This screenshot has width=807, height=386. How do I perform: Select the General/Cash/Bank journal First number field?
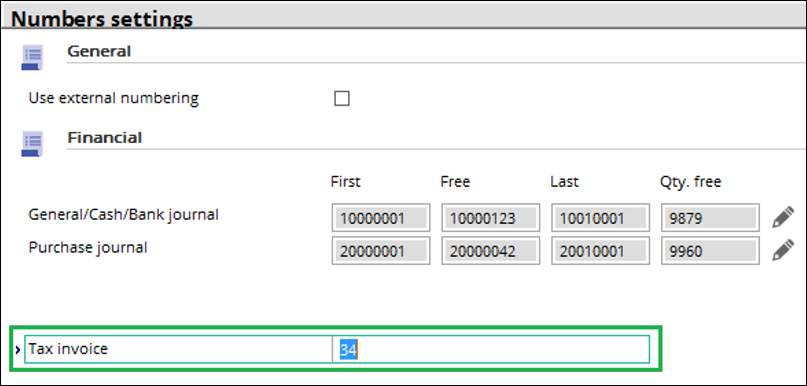coord(381,218)
